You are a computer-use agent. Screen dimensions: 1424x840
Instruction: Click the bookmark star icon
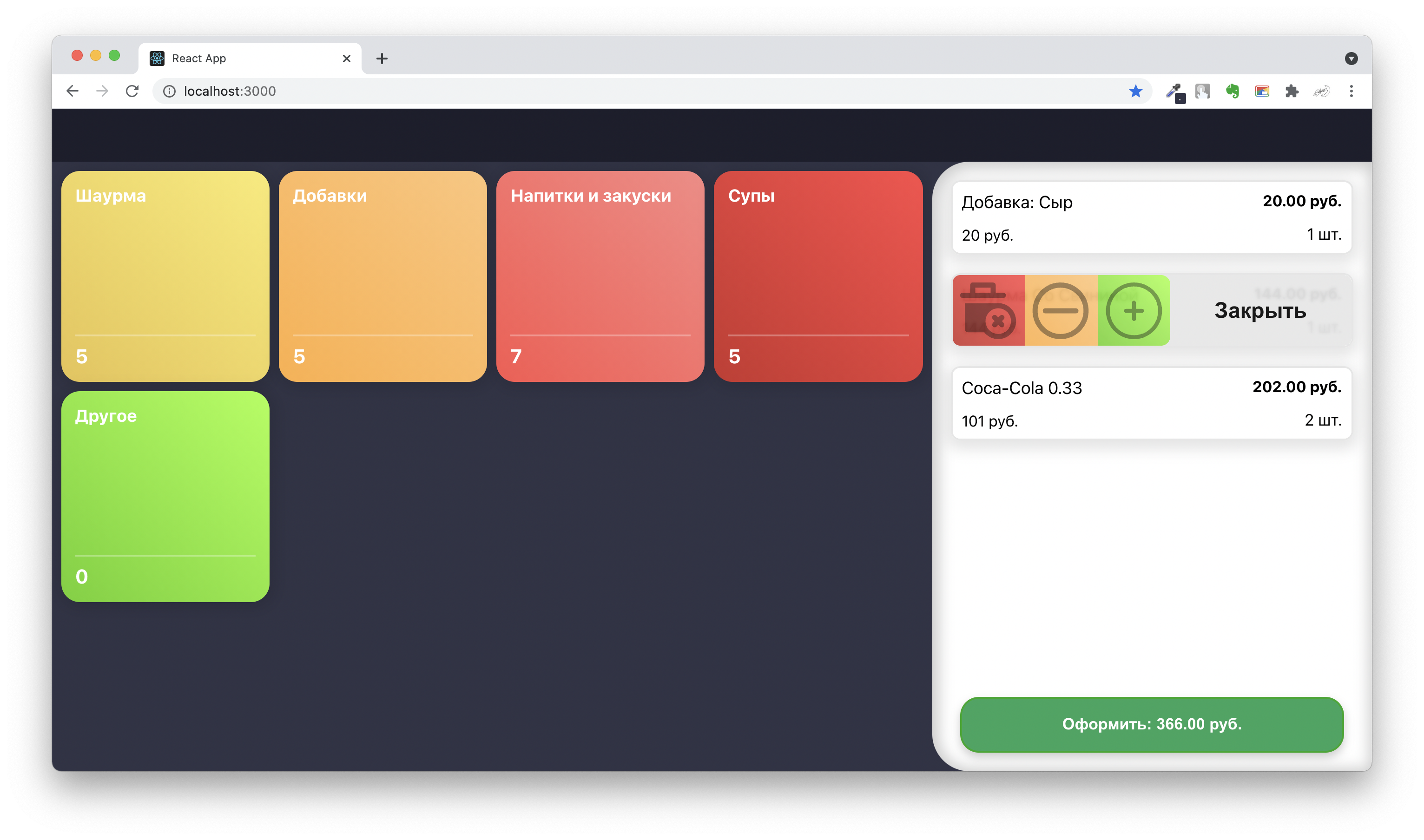click(1136, 91)
